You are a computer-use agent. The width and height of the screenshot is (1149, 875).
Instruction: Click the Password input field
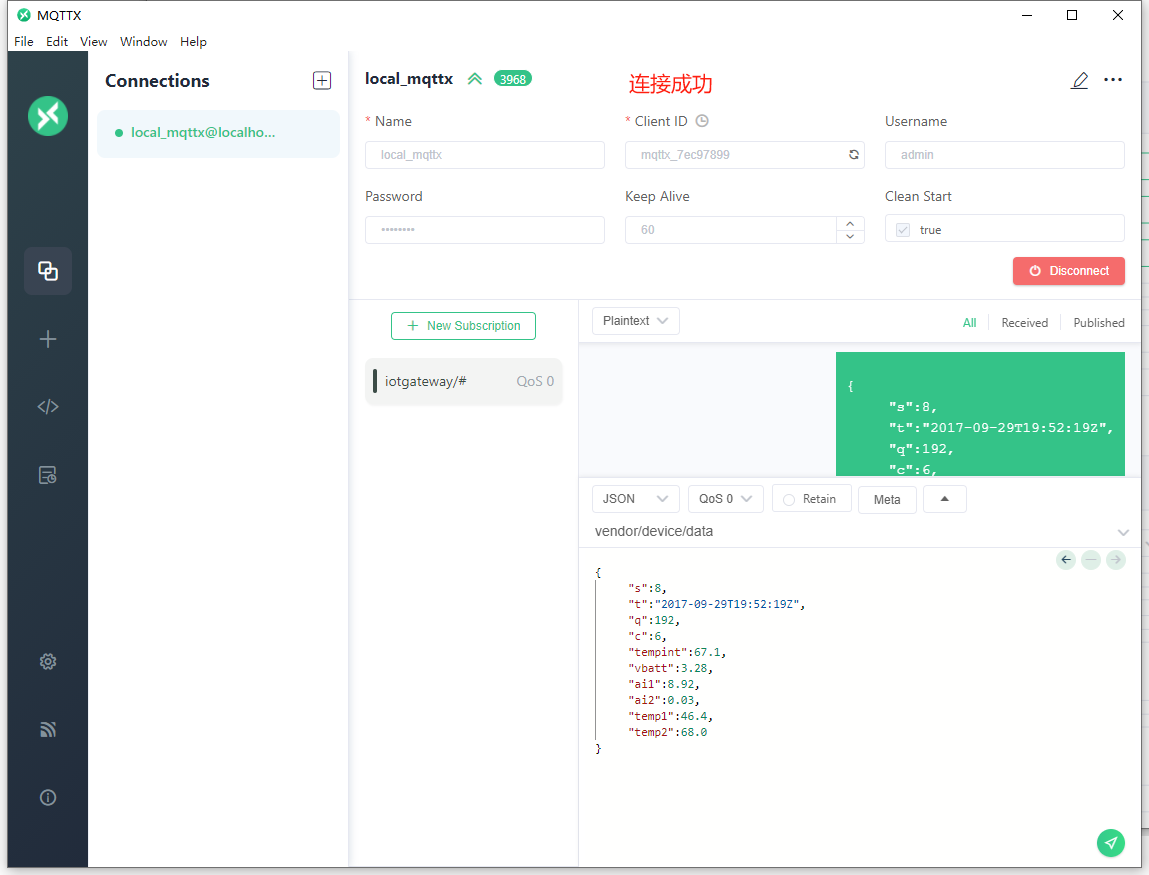click(484, 230)
